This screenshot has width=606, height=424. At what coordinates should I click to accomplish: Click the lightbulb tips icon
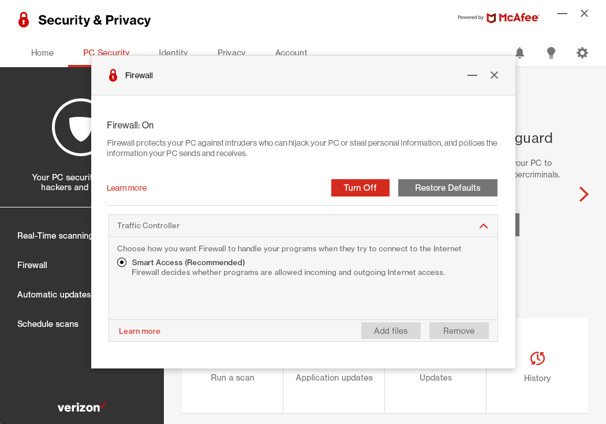point(551,53)
